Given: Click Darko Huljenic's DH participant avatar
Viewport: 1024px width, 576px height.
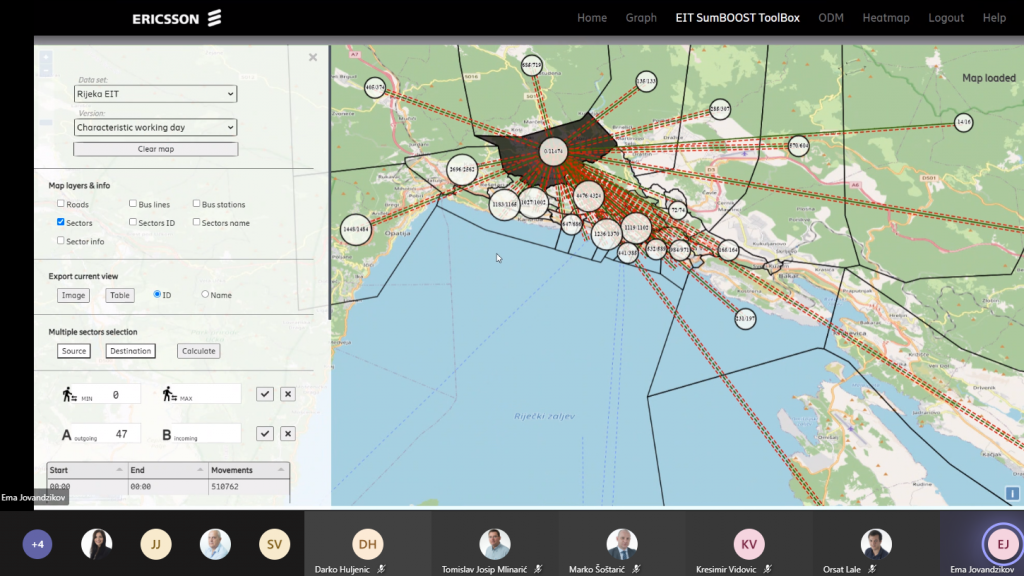Looking at the screenshot, I should (367, 544).
